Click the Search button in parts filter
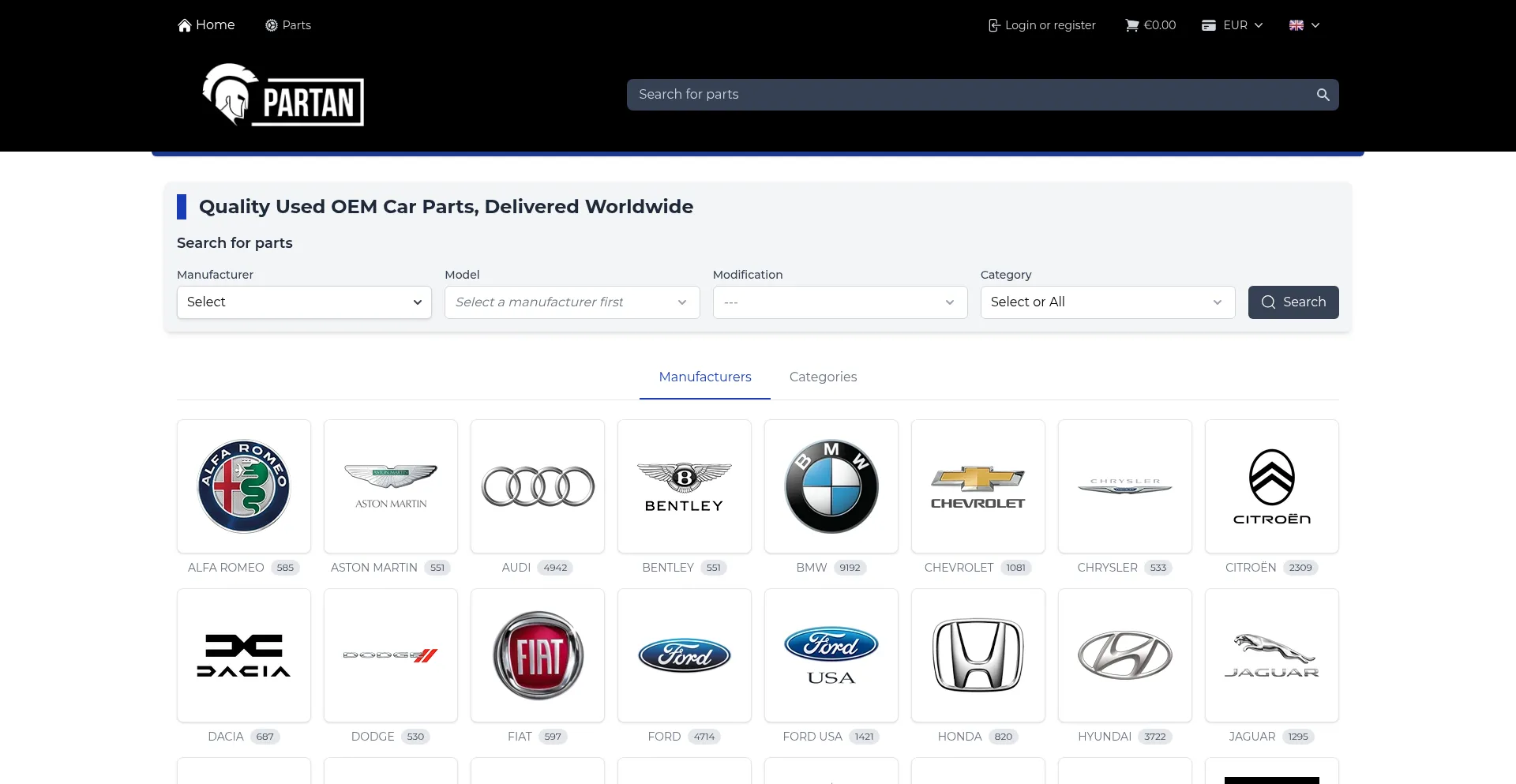This screenshot has height=784, width=1516. (1293, 302)
